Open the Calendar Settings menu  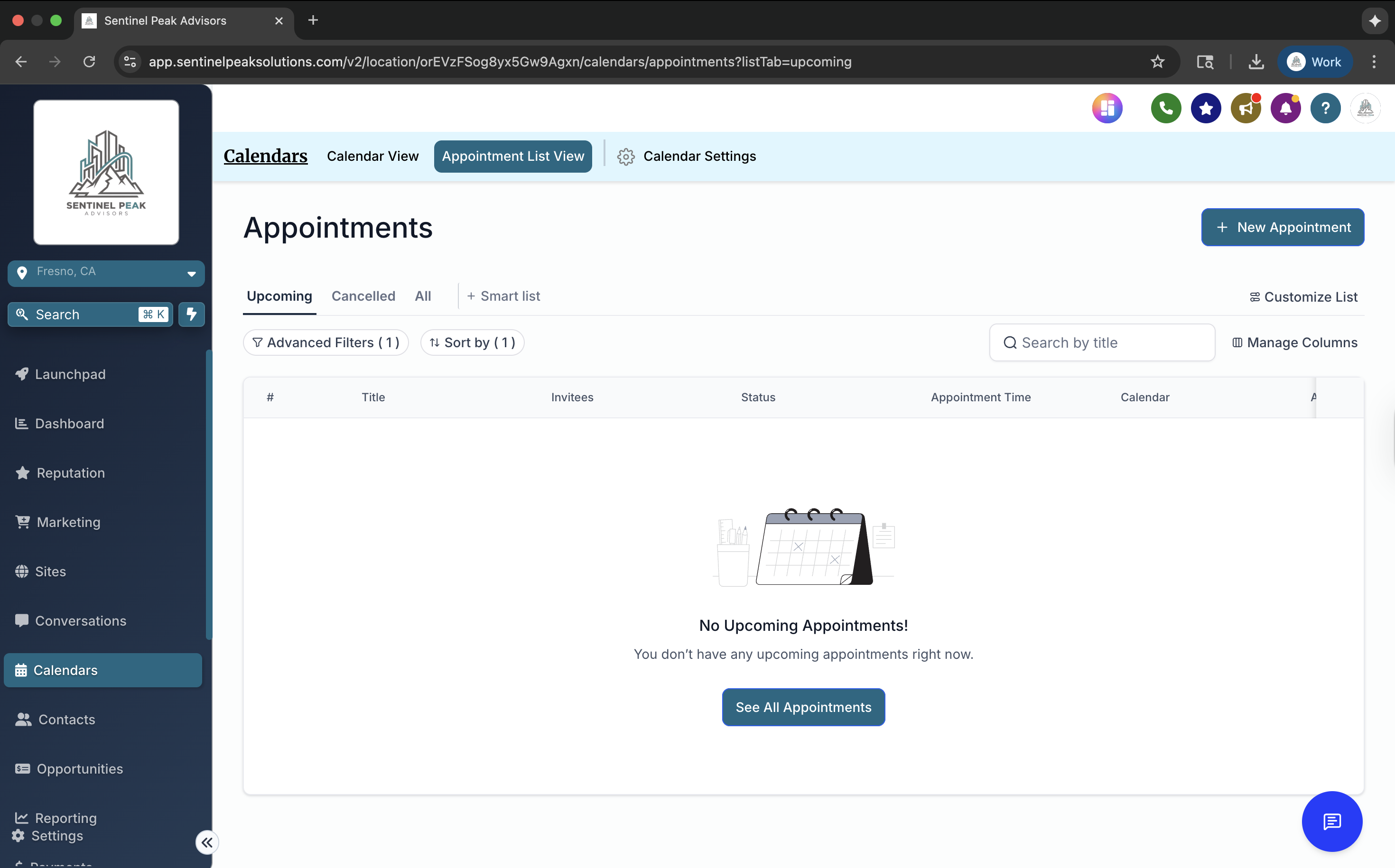point(687,156)
